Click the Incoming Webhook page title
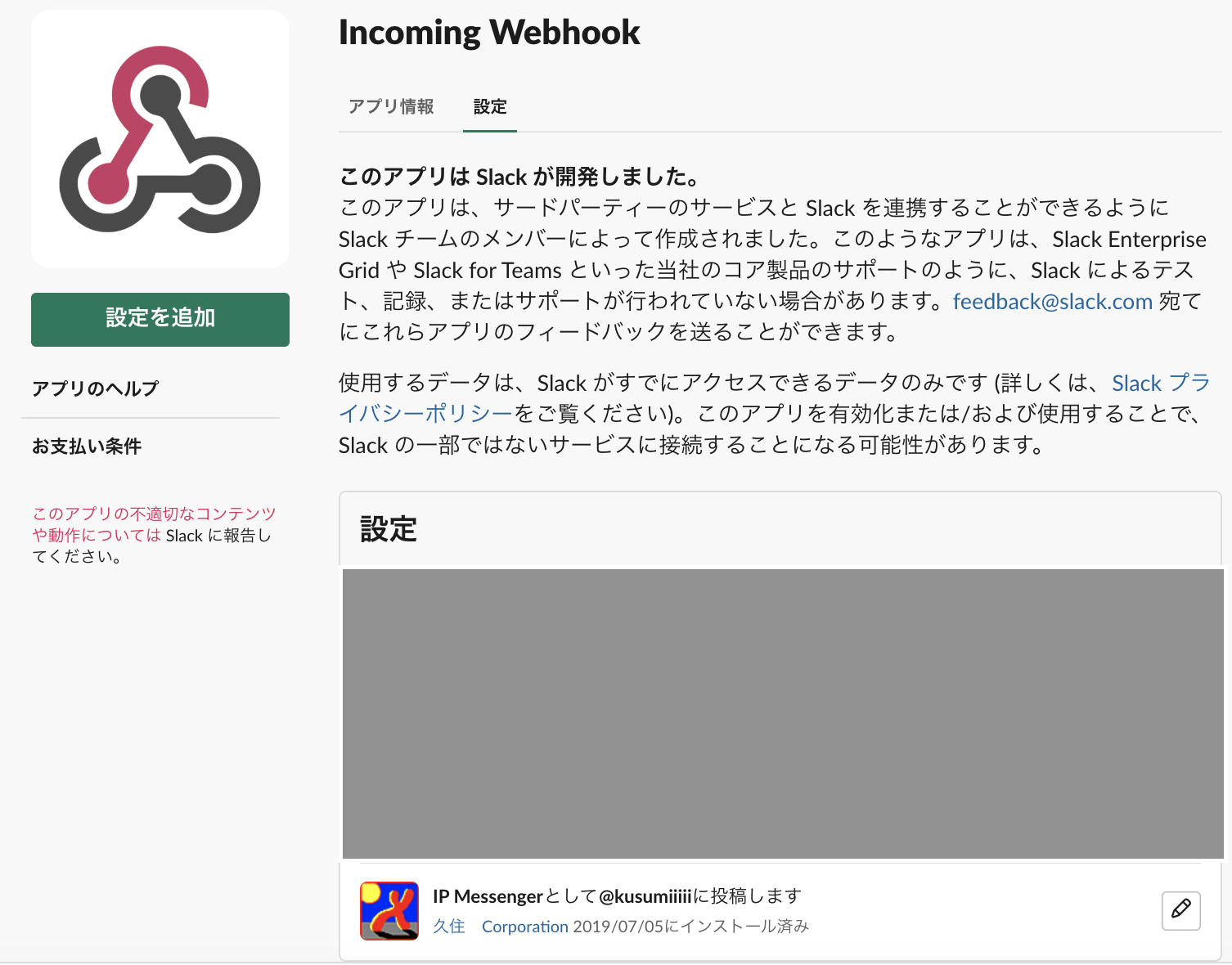 click(x=489, y=33)
